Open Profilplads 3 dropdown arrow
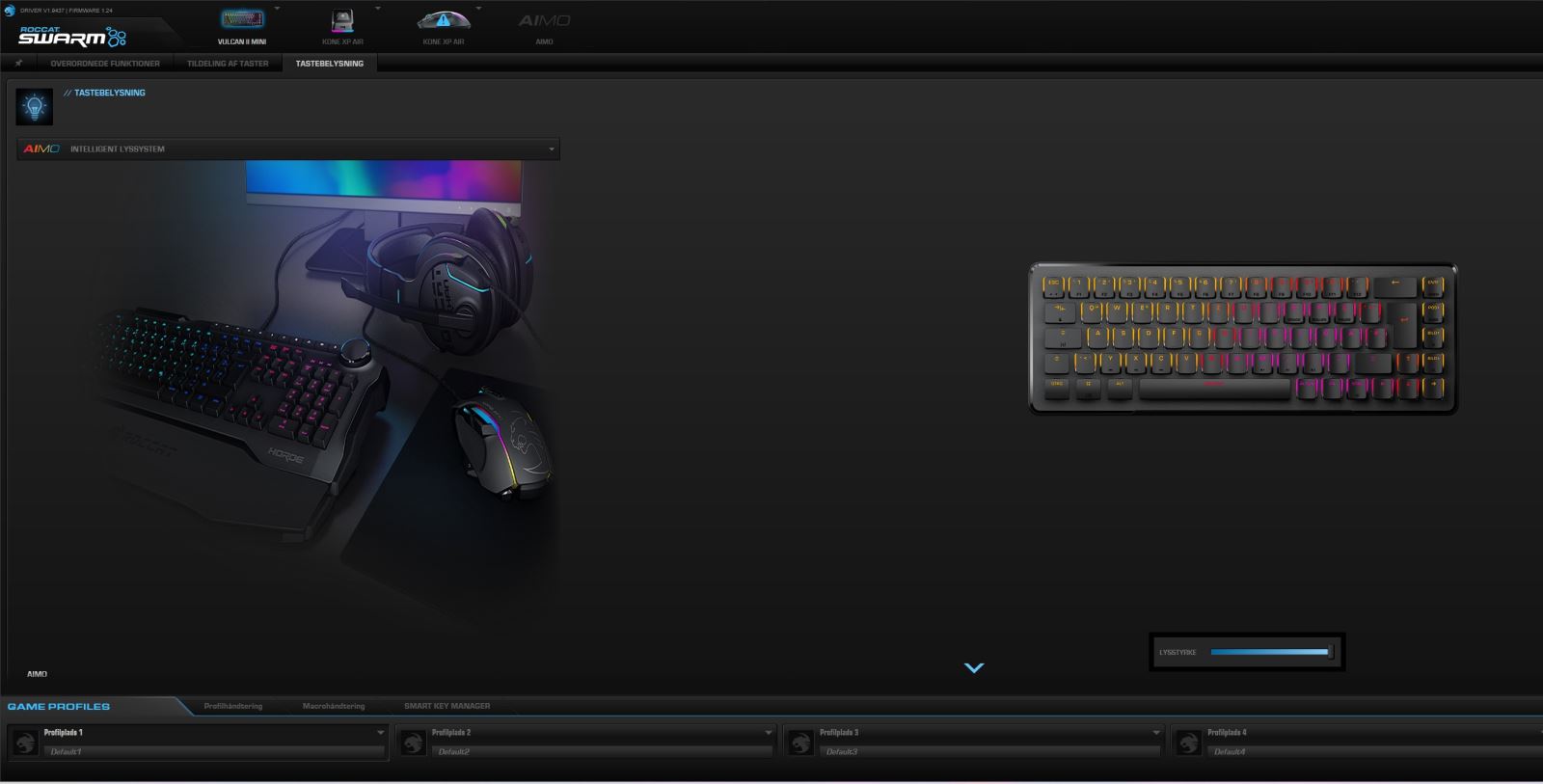The width and height of the screenshot is (1543, 784). [1155, 733]
